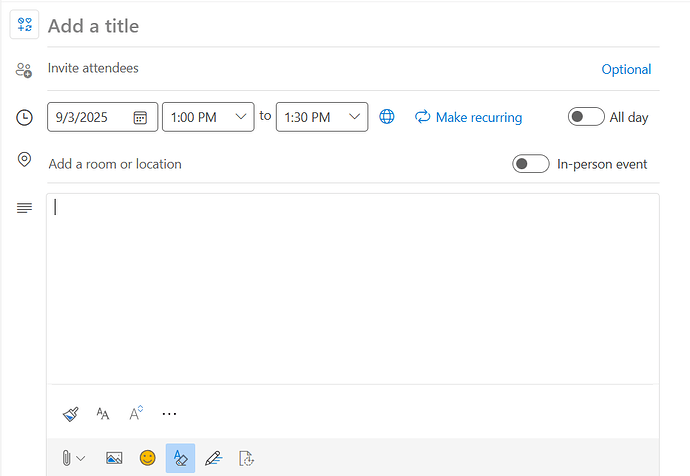This screenshot has width=690, height=476.
Task: Toggle the formatting options button
Action: click(x=180, y=458)
